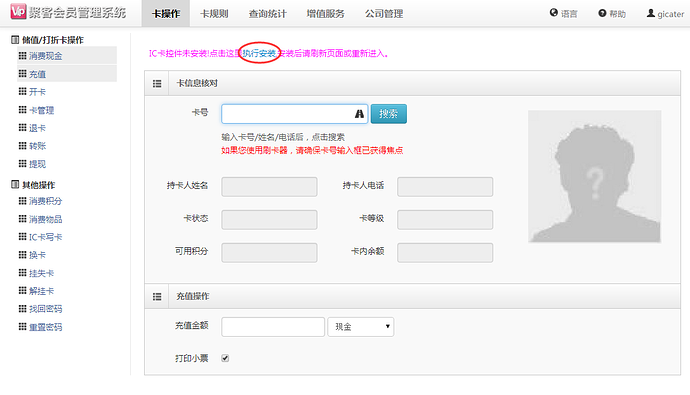Click the grid icon beside 提现

coord(22,164)
